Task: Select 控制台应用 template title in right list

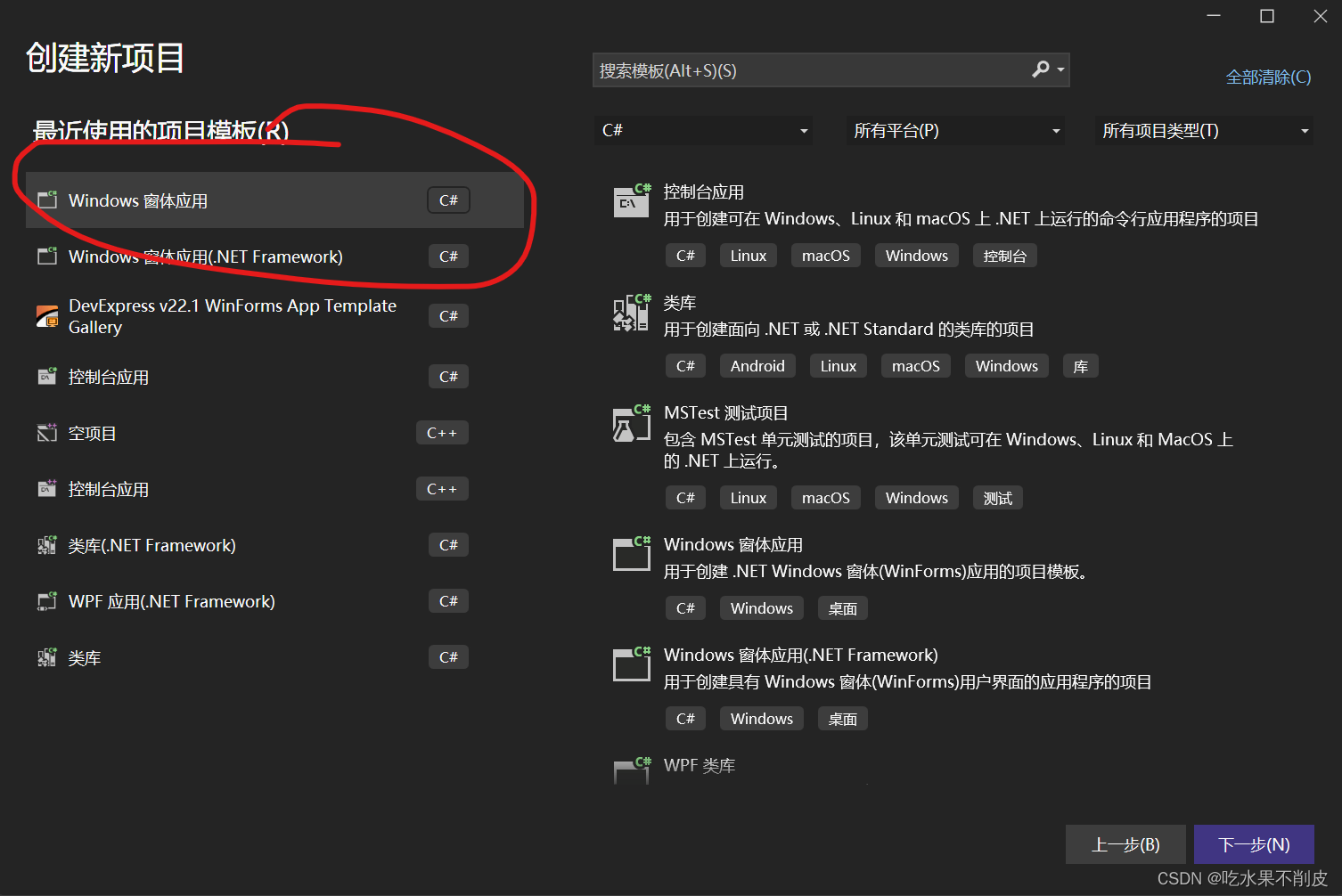Action: (704, 191)
